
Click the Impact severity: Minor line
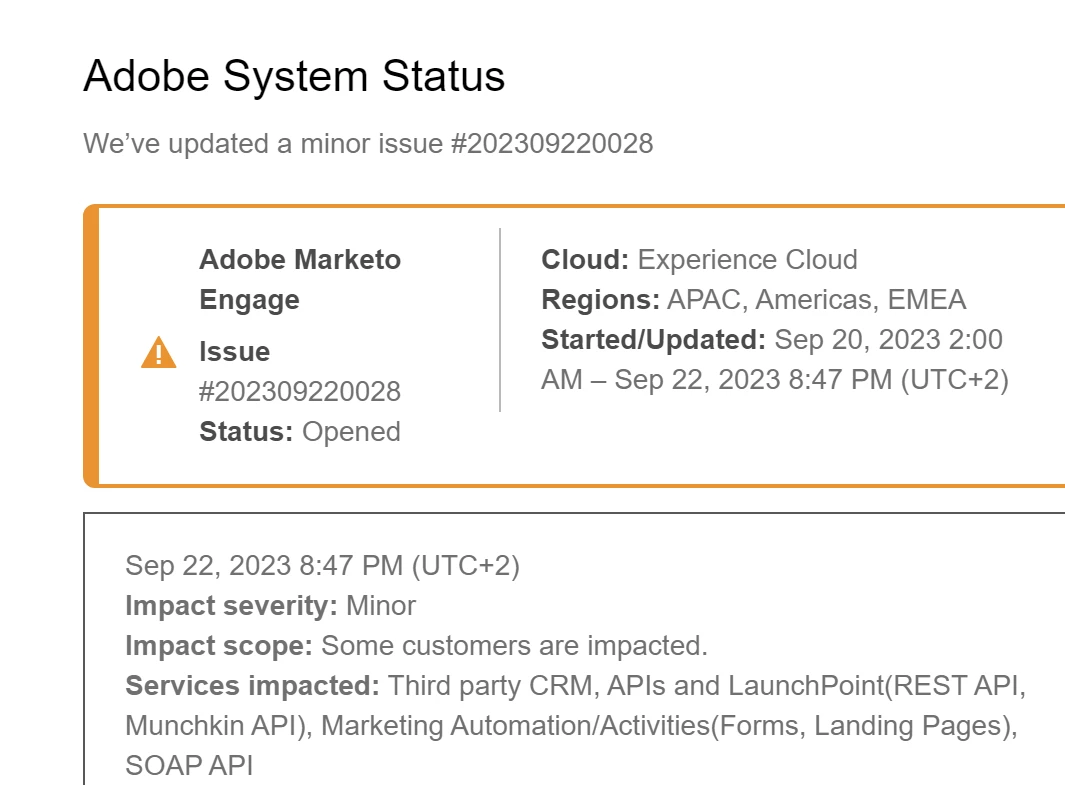click(x=270, y=606)
